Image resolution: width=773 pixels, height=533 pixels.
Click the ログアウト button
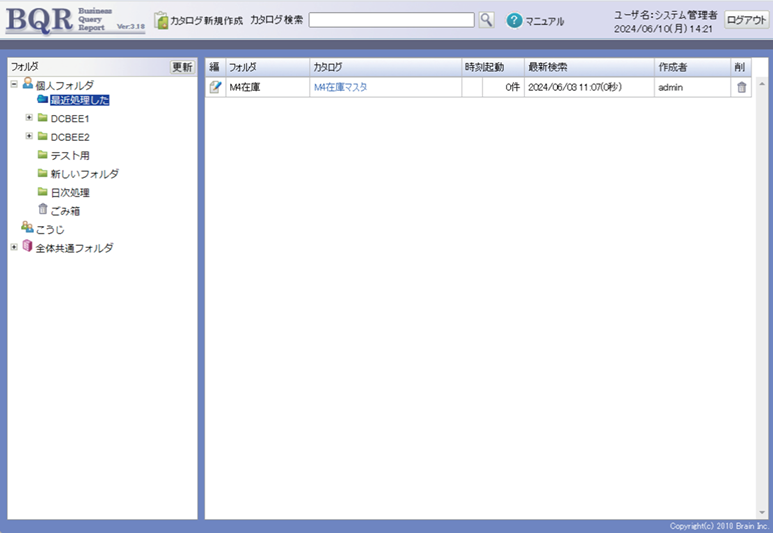746,20
